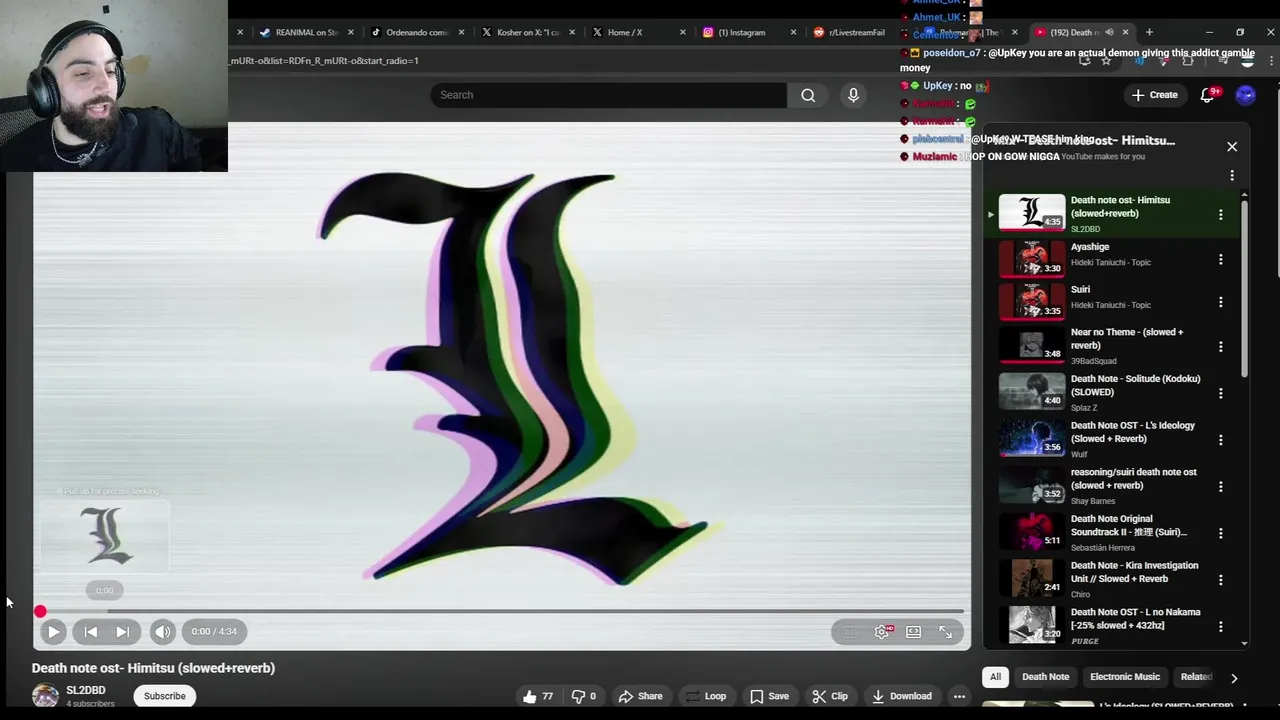Open options for Ayashige playlist item
The image size is (1280, 720).
(1220, 259)
